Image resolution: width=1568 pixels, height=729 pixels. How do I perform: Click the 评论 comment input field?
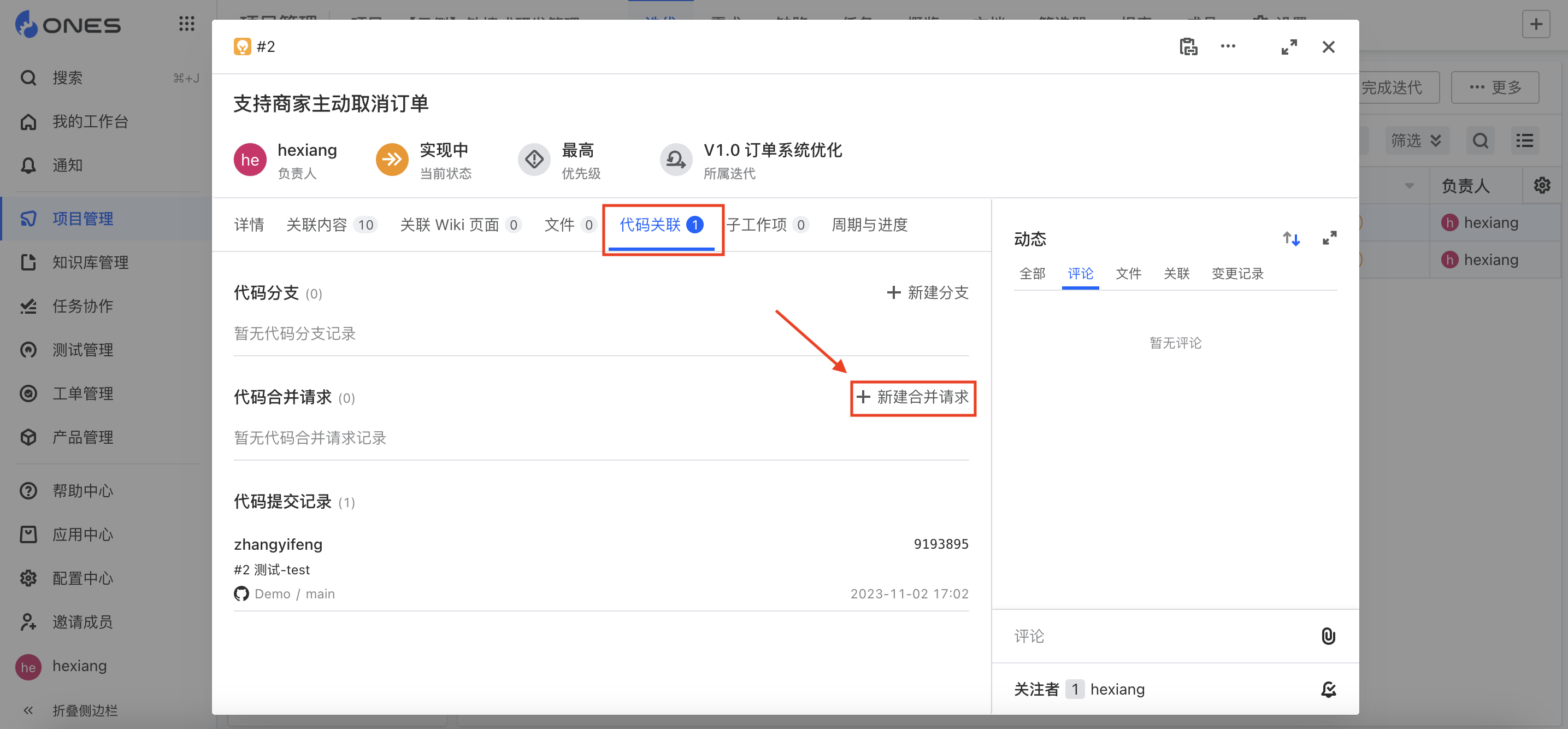(1157, 637)
